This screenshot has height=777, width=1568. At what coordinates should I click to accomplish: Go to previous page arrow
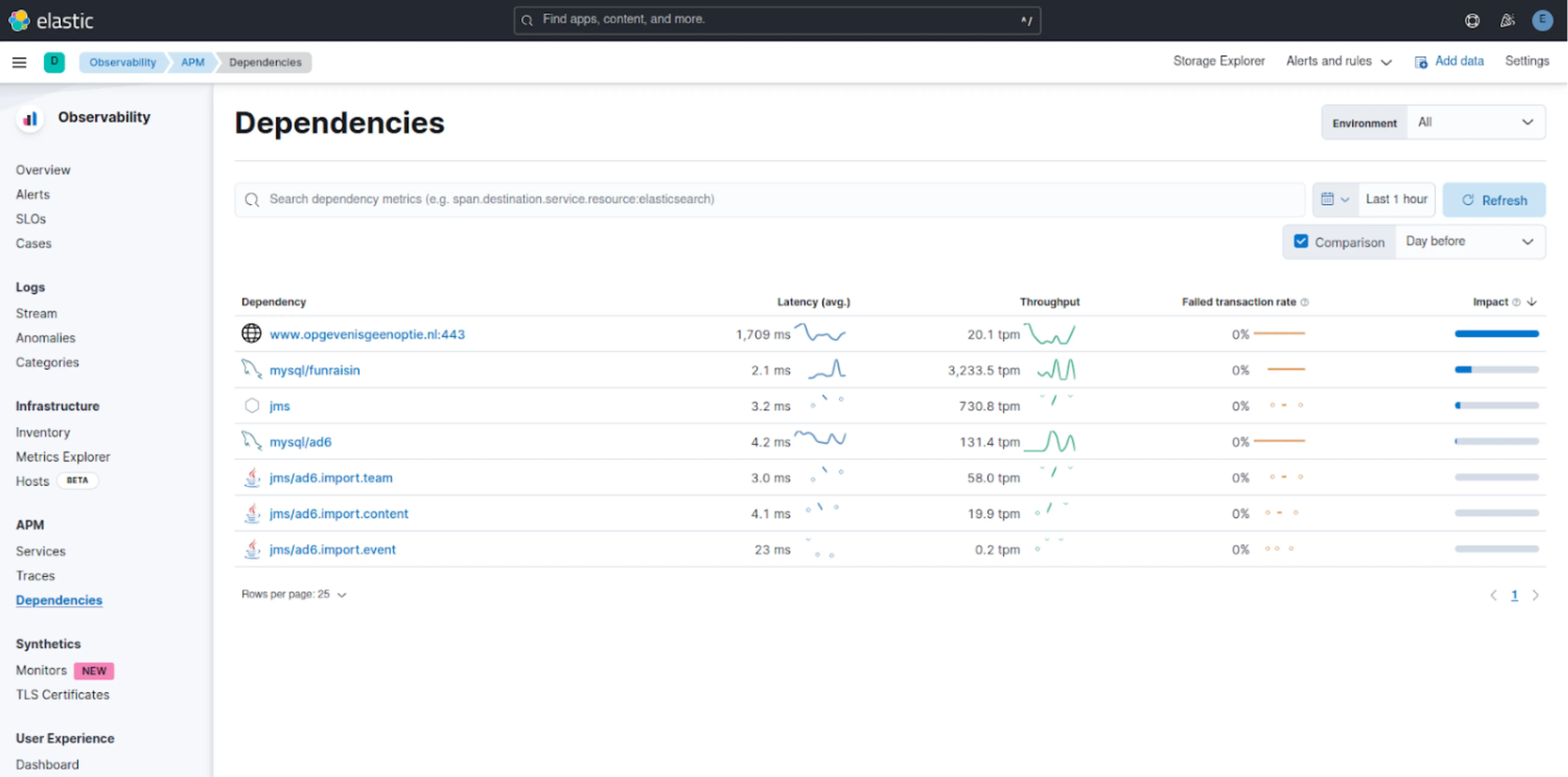point(1493,595)
